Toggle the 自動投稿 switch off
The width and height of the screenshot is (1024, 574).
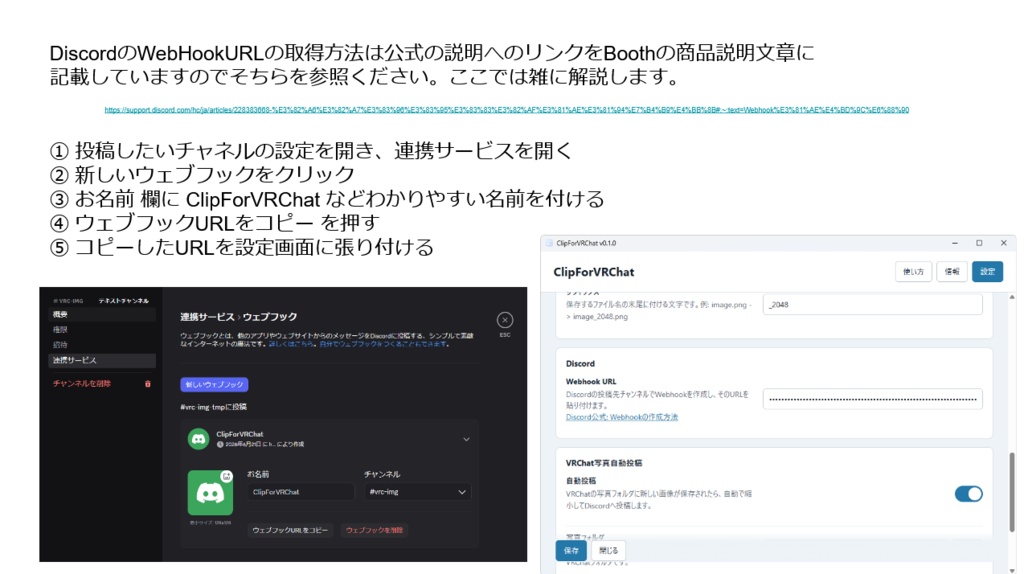pyautogui.click(x=968, y=494)
